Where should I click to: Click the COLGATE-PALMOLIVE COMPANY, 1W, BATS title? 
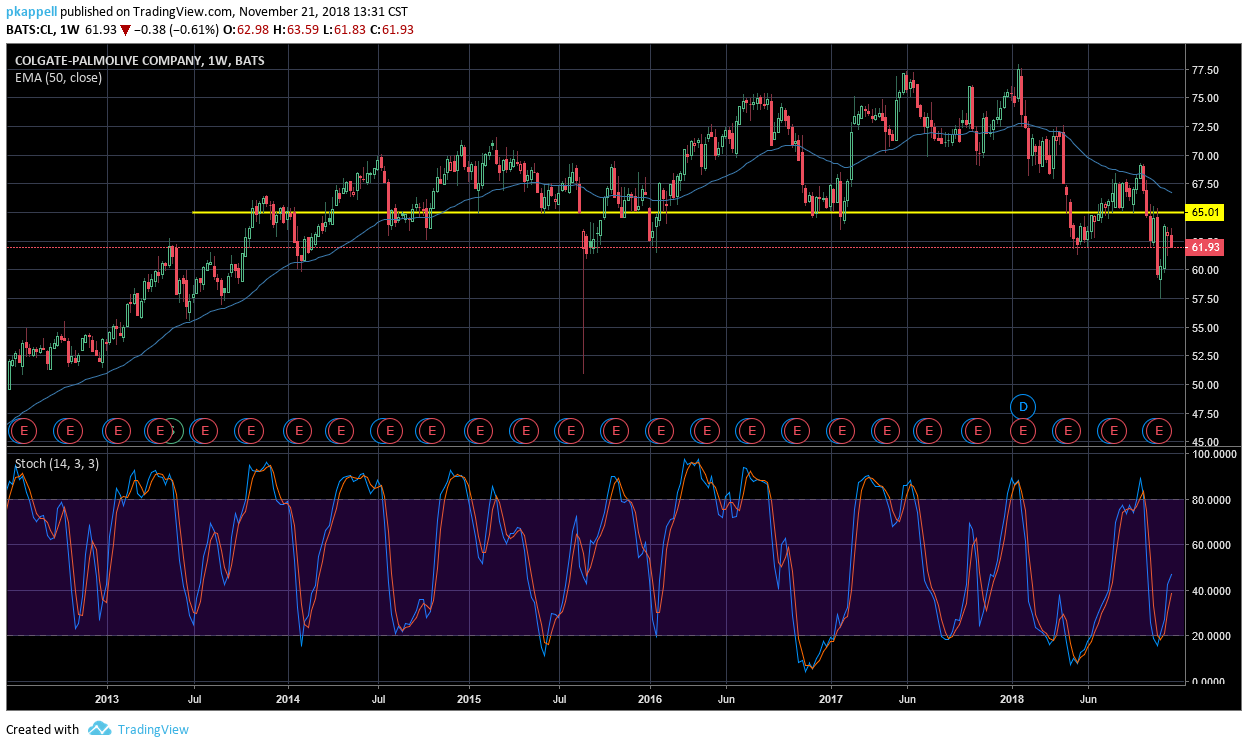point(139,61)
